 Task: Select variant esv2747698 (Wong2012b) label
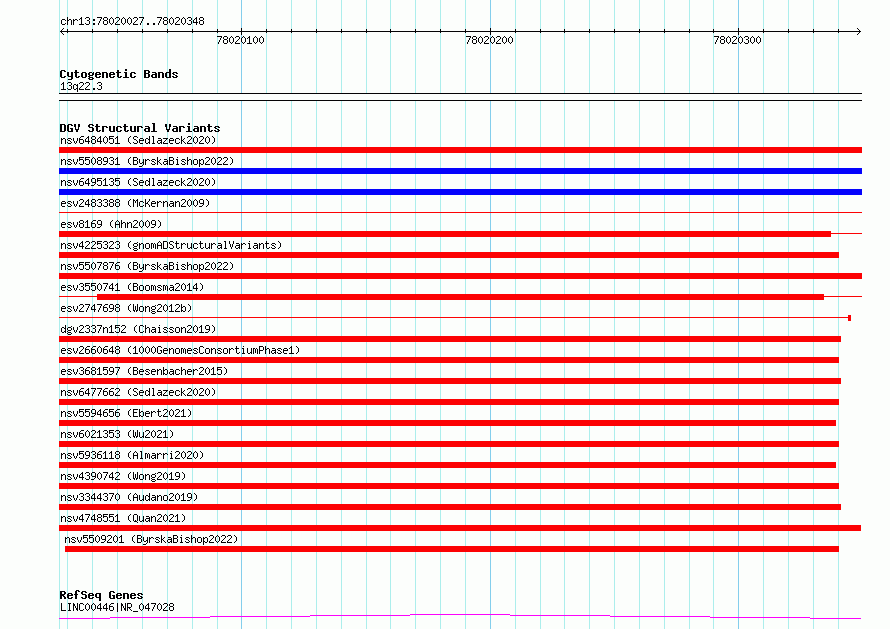click(126, 308)
